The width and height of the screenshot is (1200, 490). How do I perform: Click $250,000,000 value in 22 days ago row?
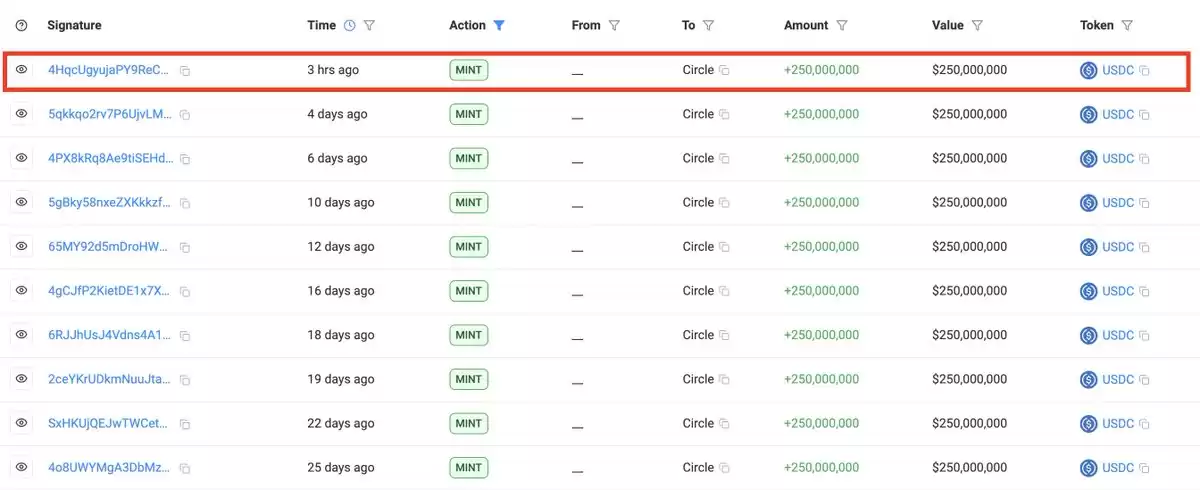point(969,423)
